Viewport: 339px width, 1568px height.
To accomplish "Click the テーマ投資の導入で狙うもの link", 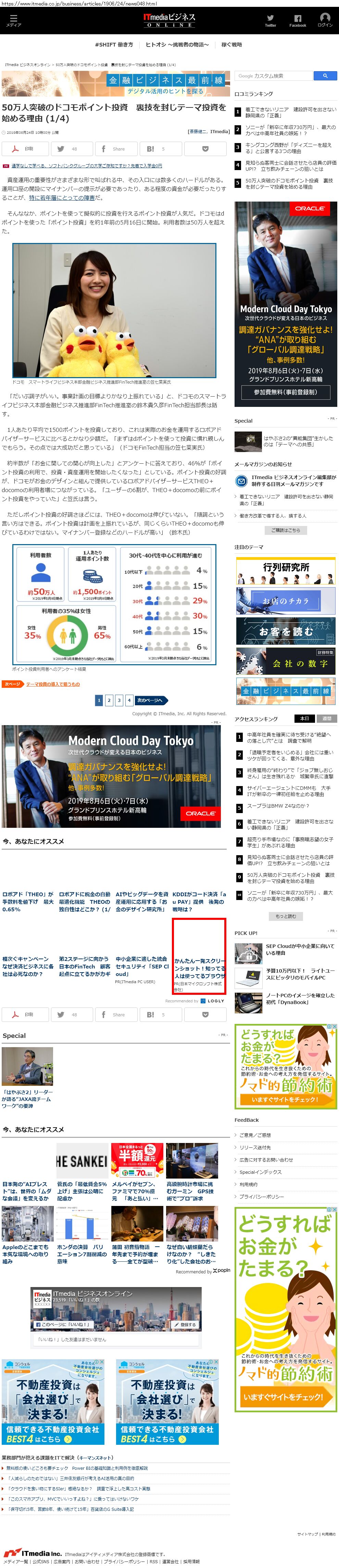I will coord(53,684).
